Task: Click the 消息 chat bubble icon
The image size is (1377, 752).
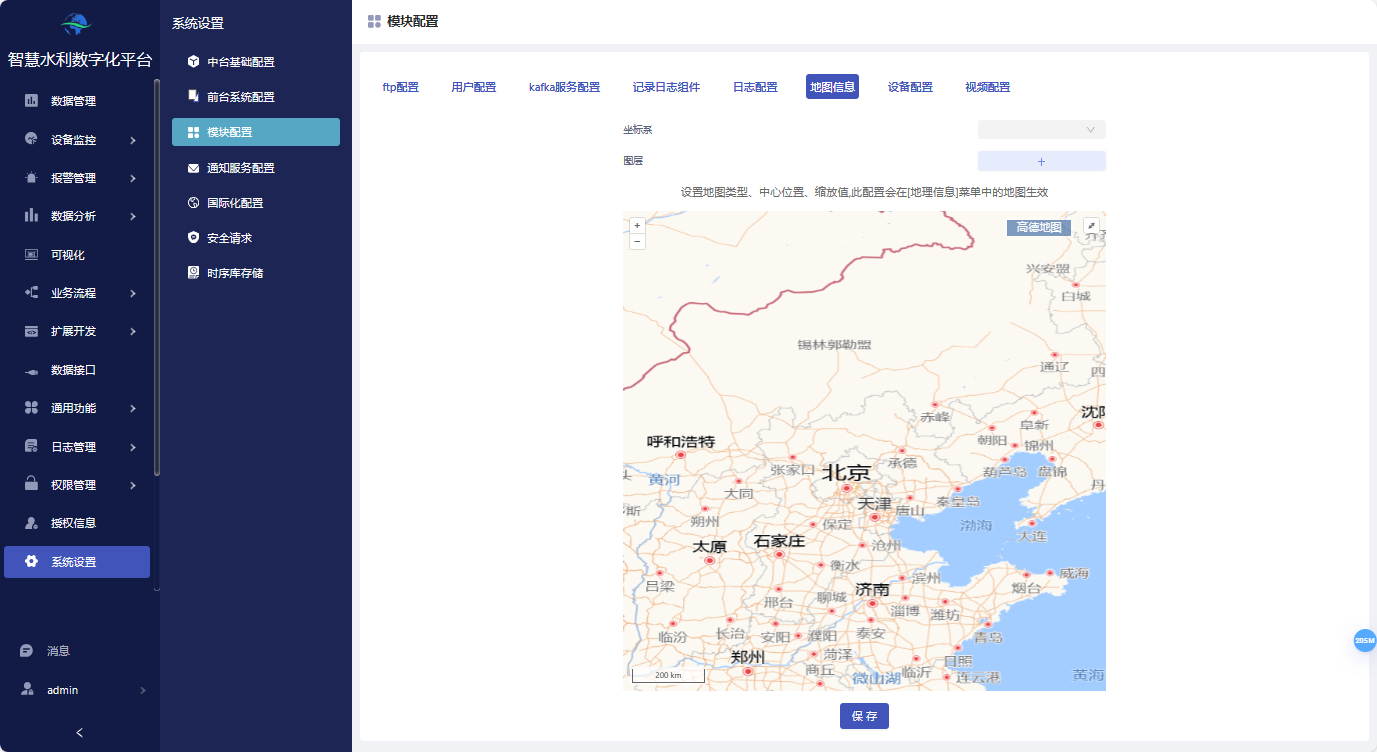Action: (x=27, y=651)
